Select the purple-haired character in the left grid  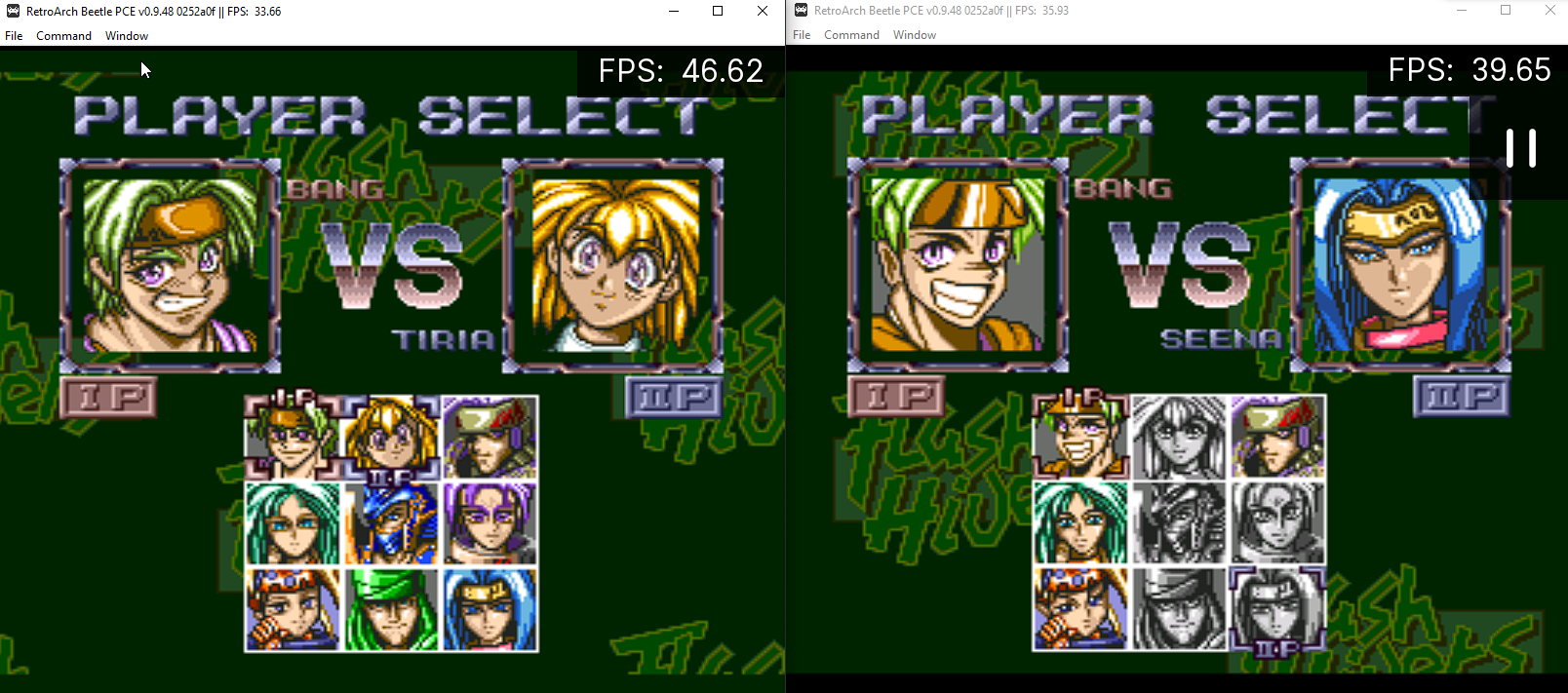[490, 523]
